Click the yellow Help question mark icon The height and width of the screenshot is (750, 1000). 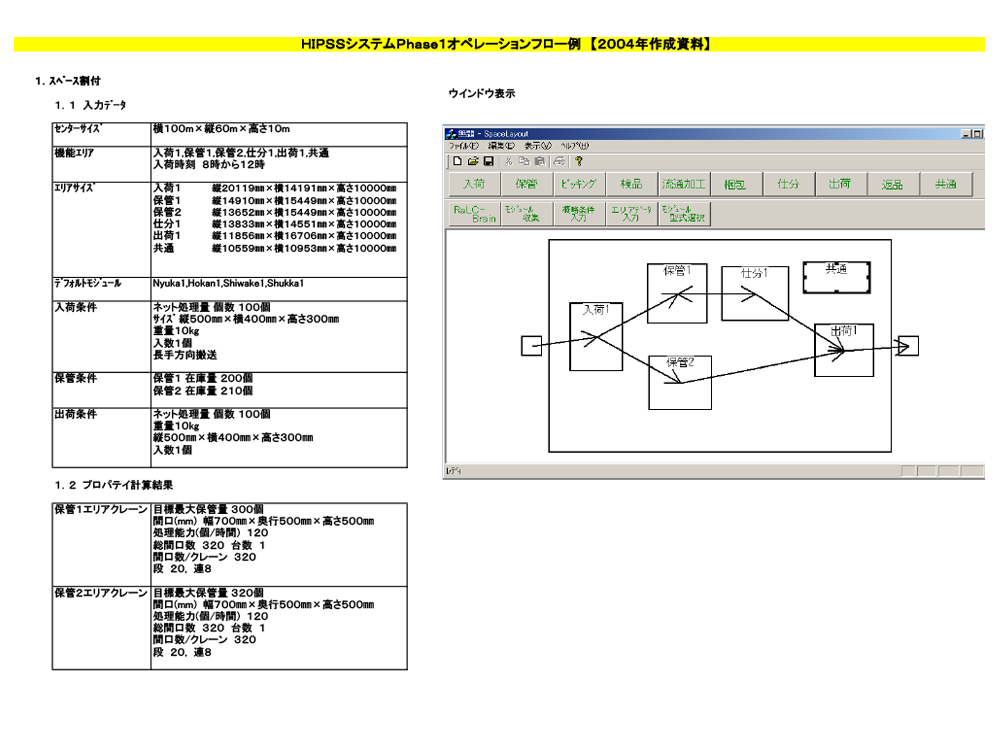[x=579, y=161]
